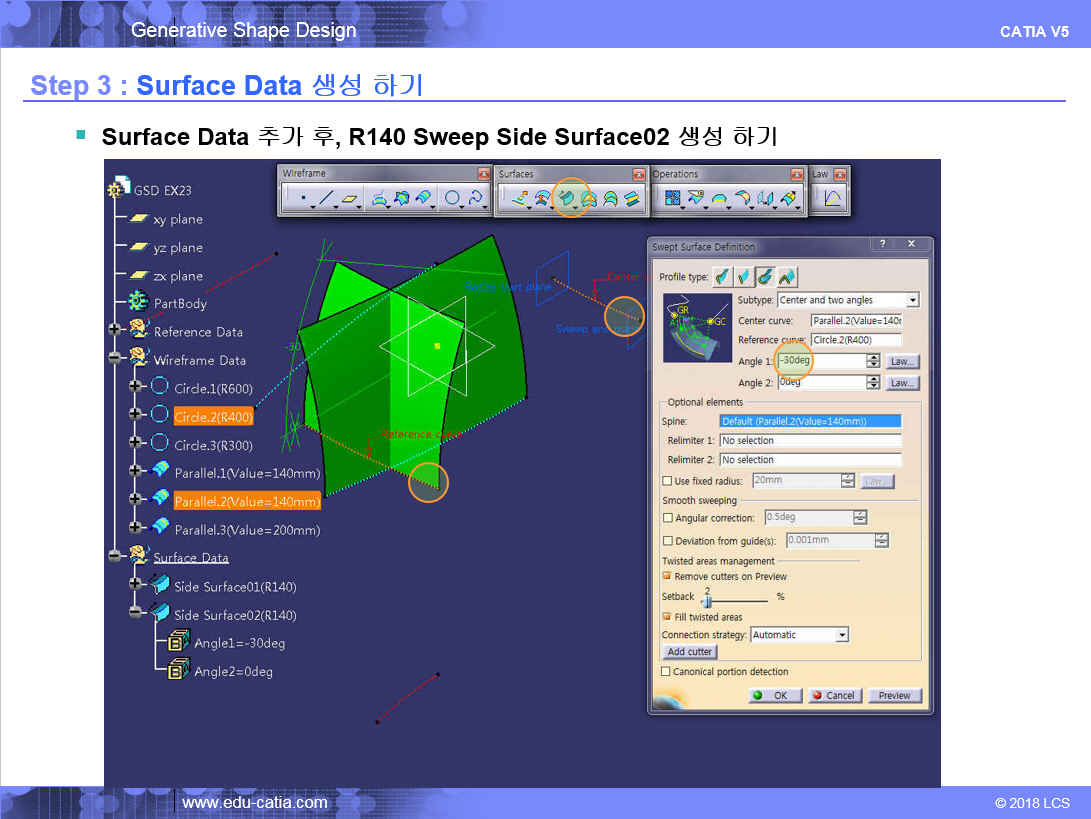Click the Preview button

click(894, 695)
